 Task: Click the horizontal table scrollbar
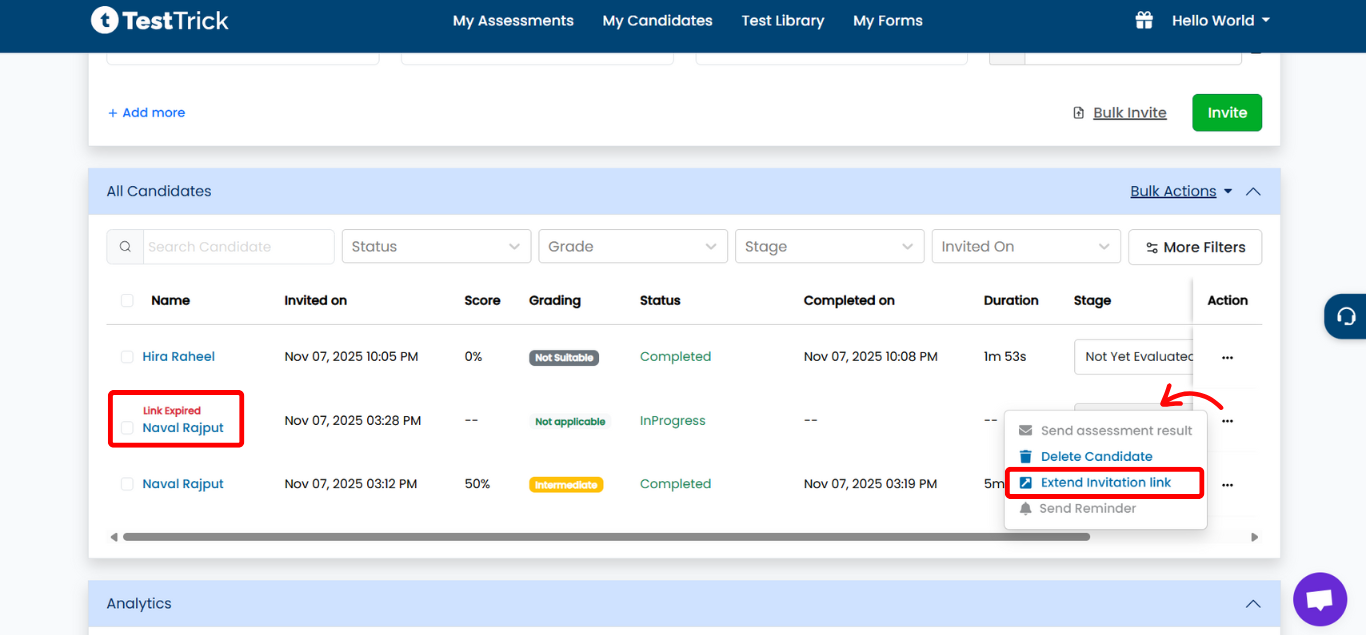click(x=606, y=537)
